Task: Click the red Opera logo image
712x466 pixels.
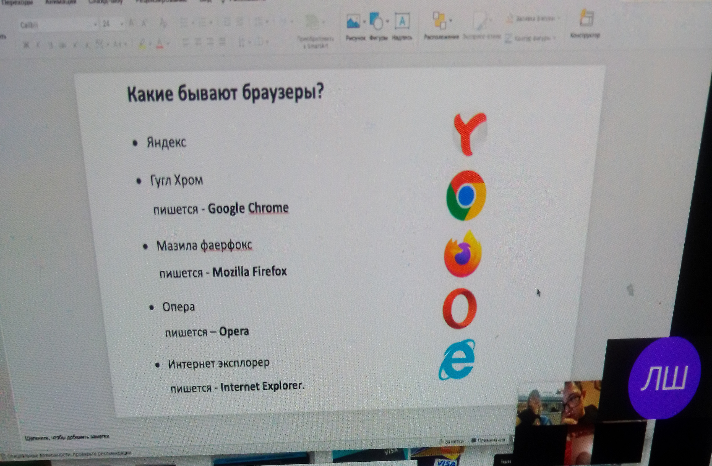Action: (x=459, y=309)
